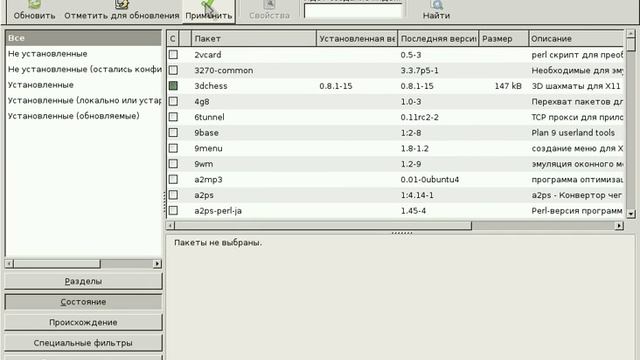Select the 9base package name
640x360 pixels.
(x=207, y=133)
